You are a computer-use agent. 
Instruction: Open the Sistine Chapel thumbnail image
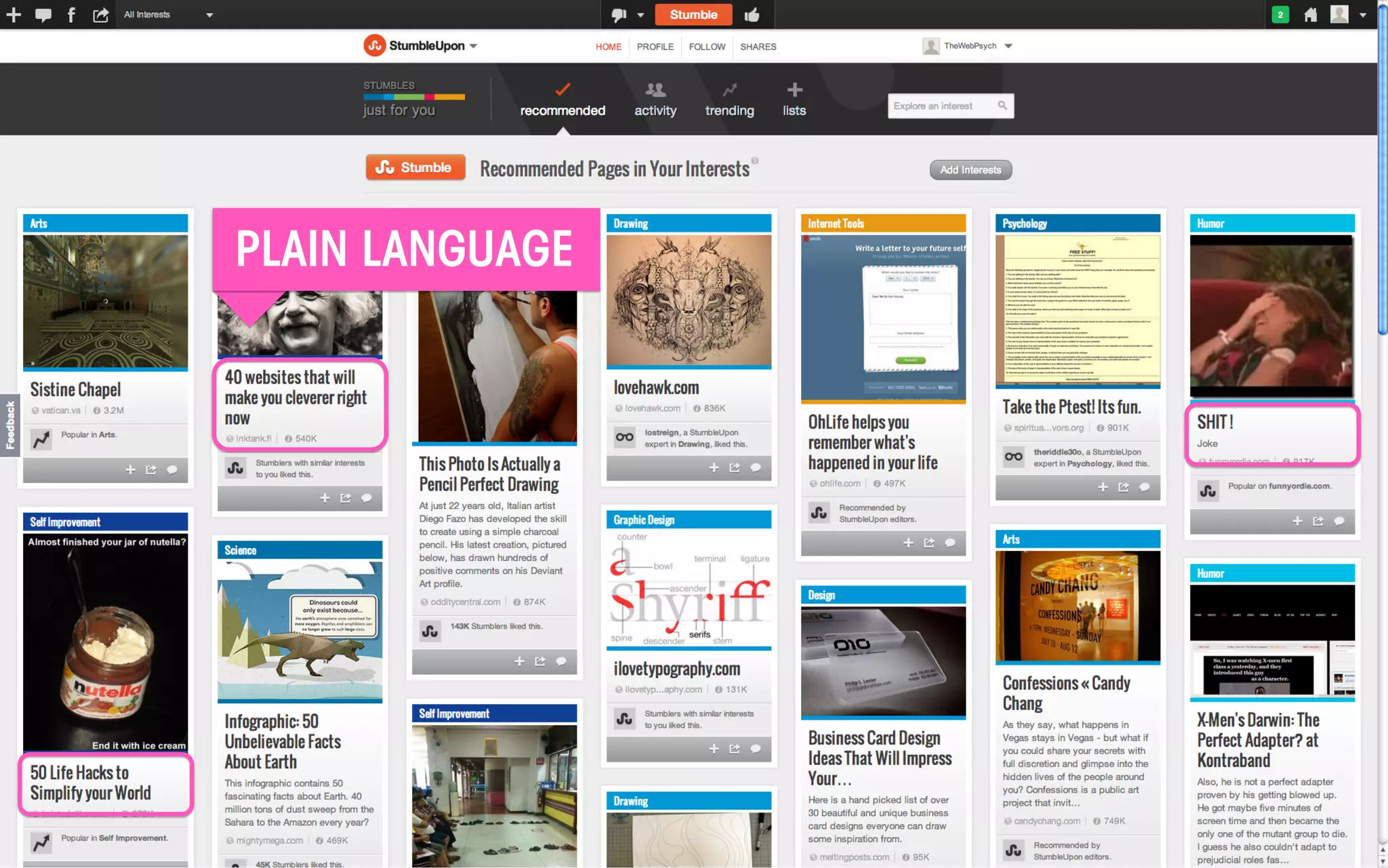[105, 302]
